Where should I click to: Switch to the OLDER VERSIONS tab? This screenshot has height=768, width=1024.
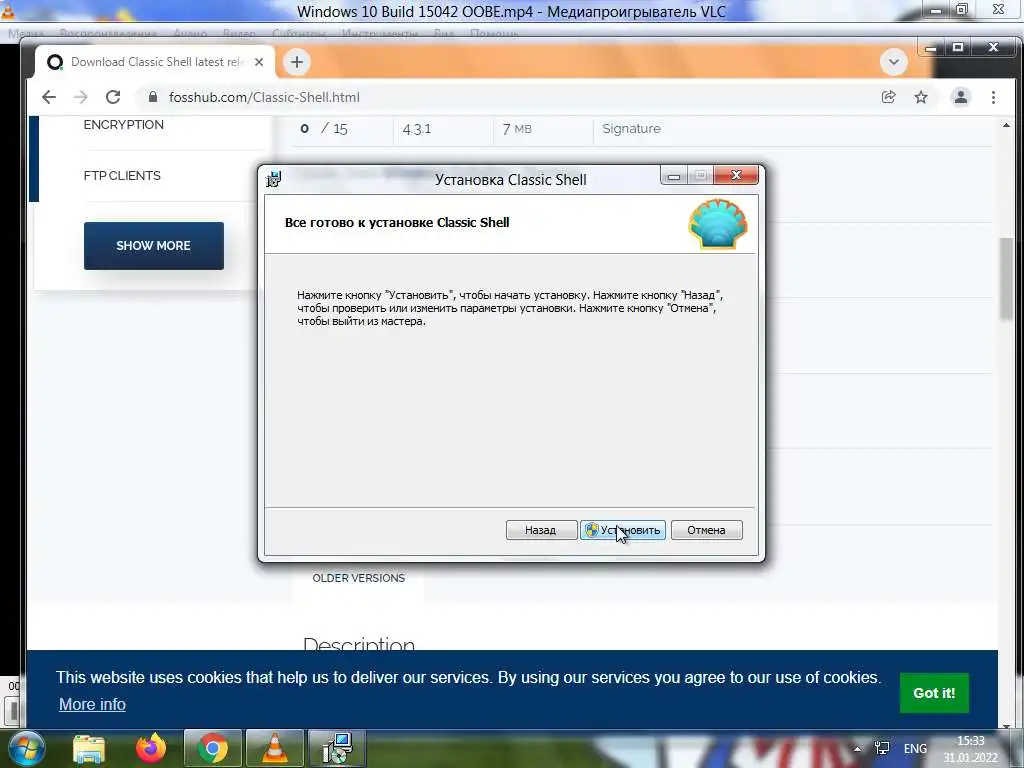point(359,578)
